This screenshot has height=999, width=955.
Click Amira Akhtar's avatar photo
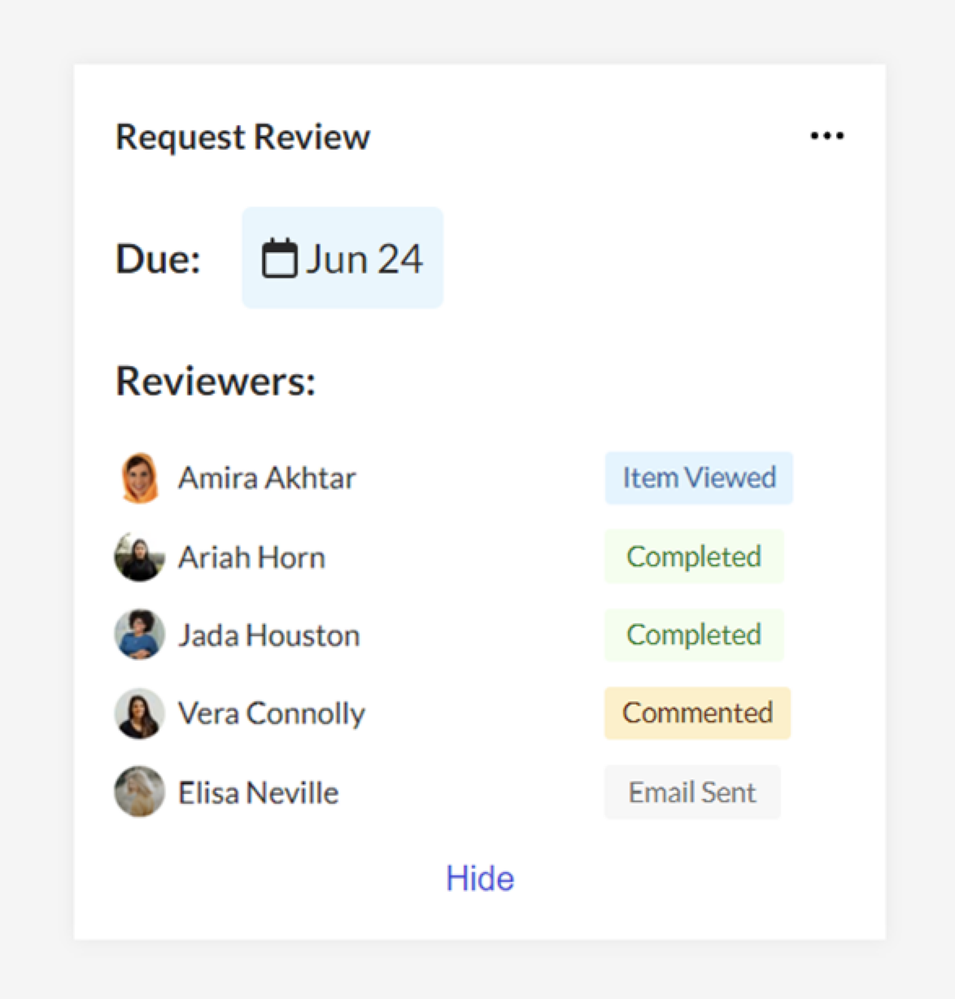pos(139,478)
